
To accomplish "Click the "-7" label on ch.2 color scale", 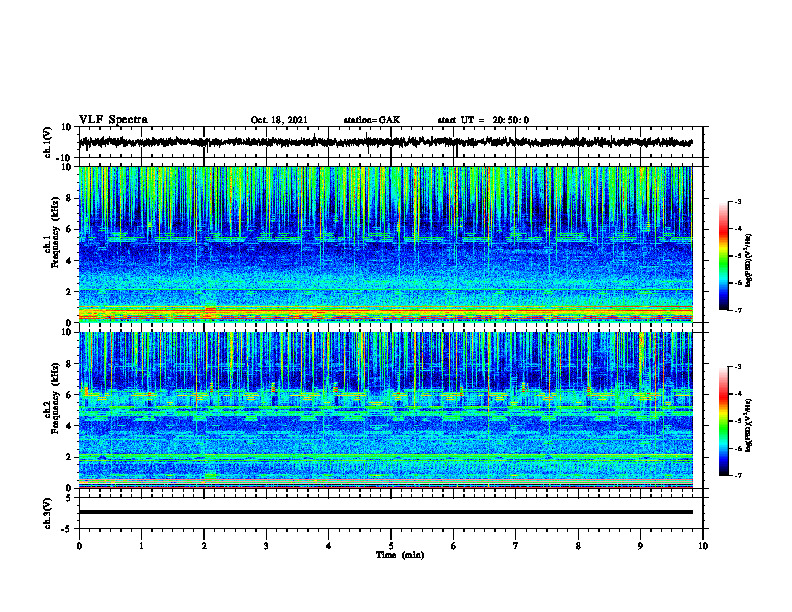I will (737, 476).
